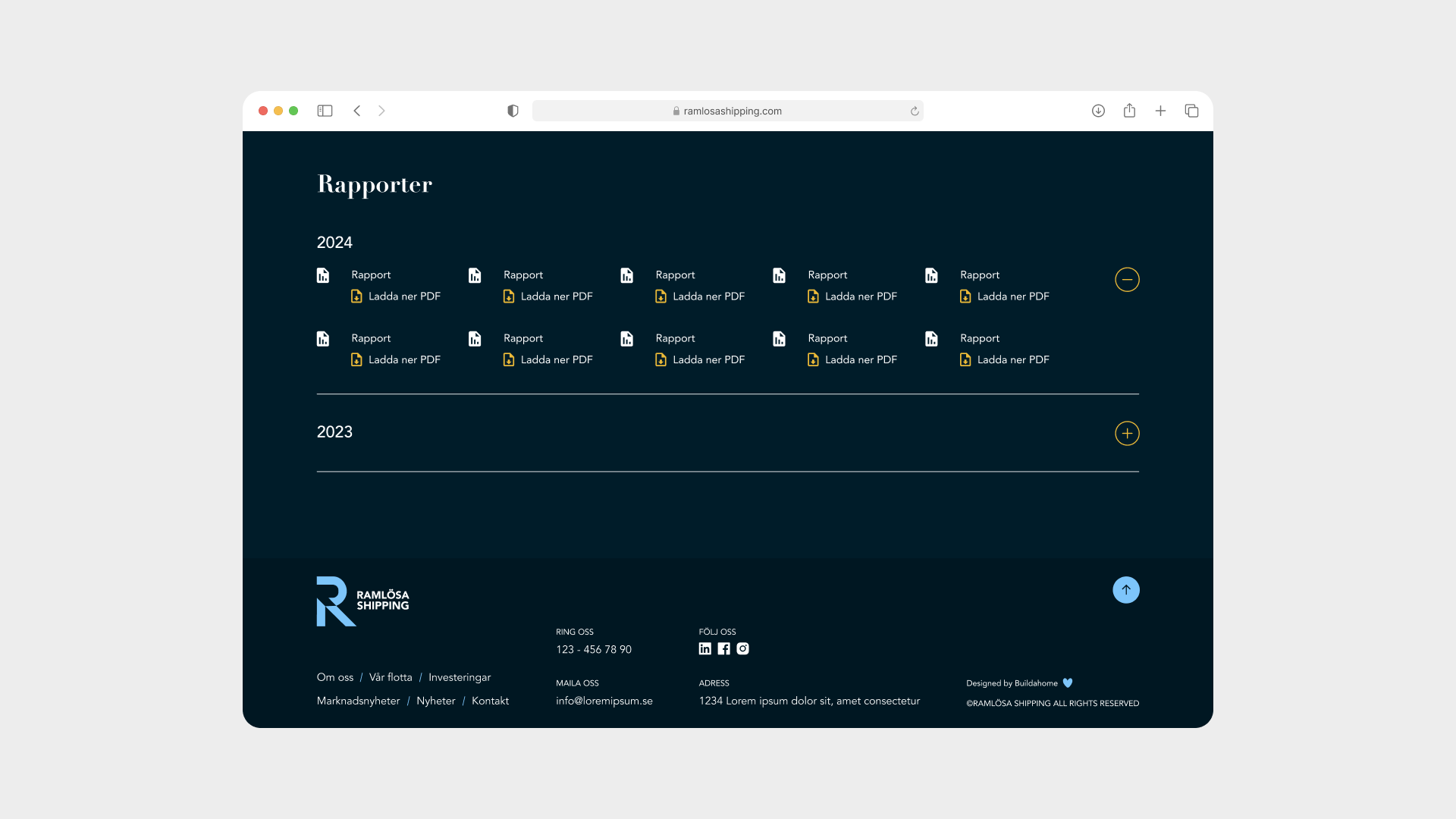The width and height of the screenshot is (1456, 819).
Task: Open a new browser tab
Action: (x=1160, y=111)
